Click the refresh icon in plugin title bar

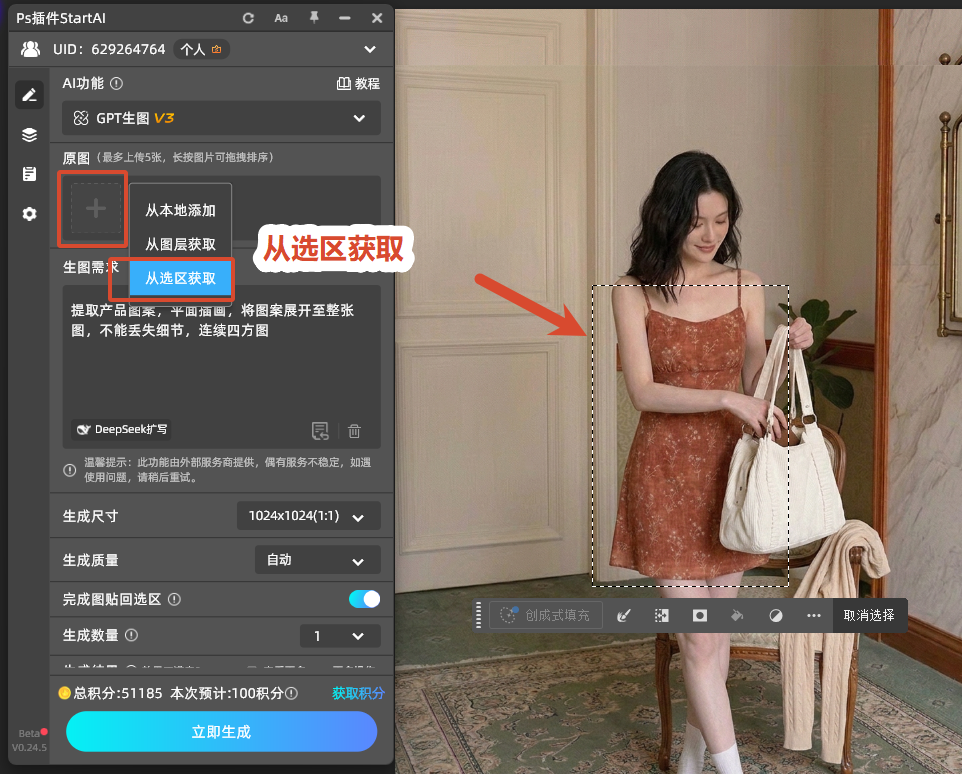248,18
